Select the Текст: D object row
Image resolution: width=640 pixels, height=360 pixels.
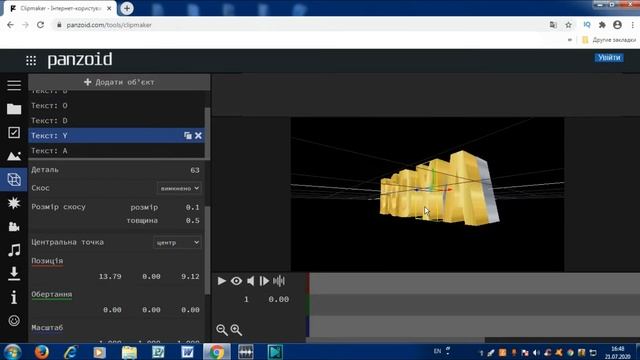click(x=116, y=121)
